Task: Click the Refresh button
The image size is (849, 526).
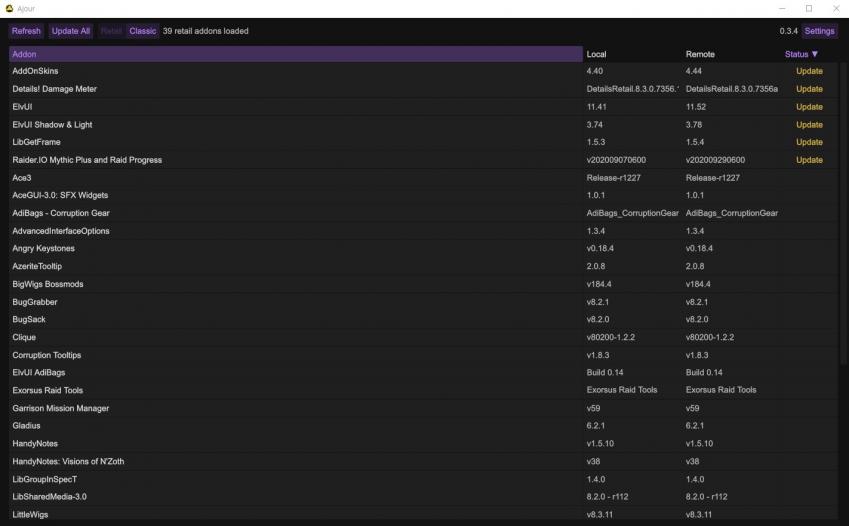Action: pyautogui.click(x=26, y=31)
